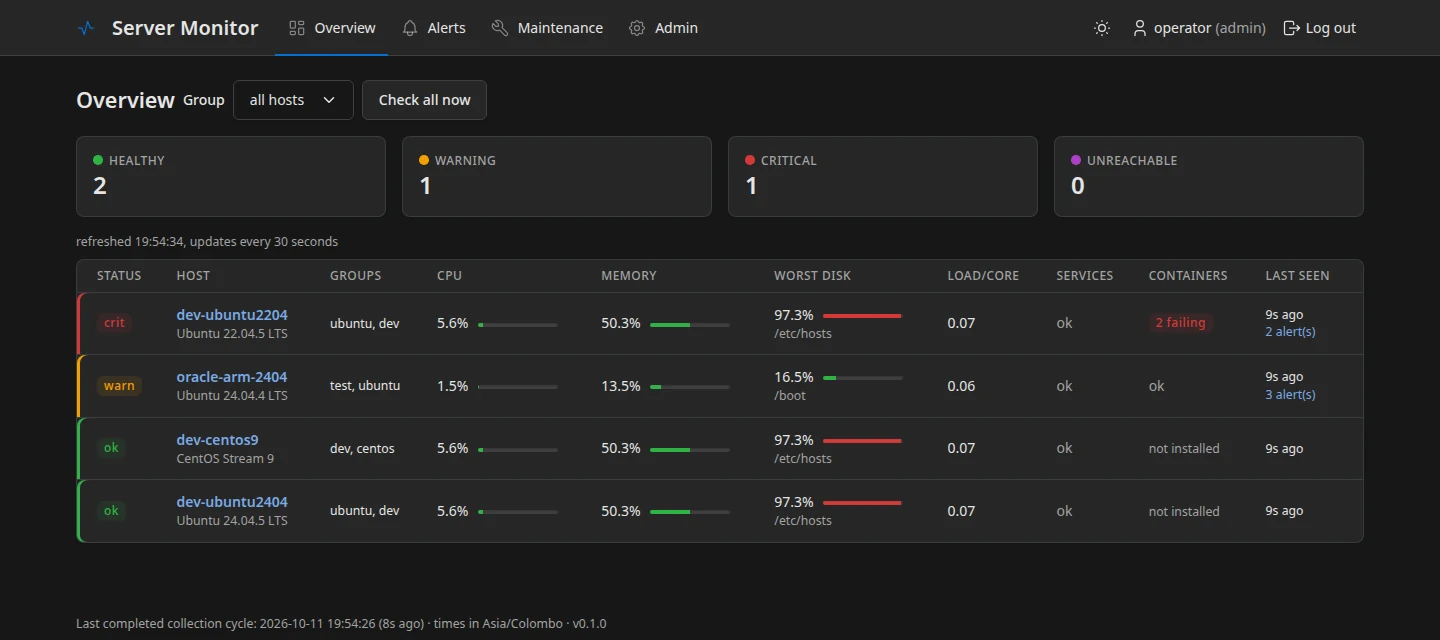Click the memory bar for oracle-arm-2404
Screen dimensions: 1440x640
click(x=690, y=387)
